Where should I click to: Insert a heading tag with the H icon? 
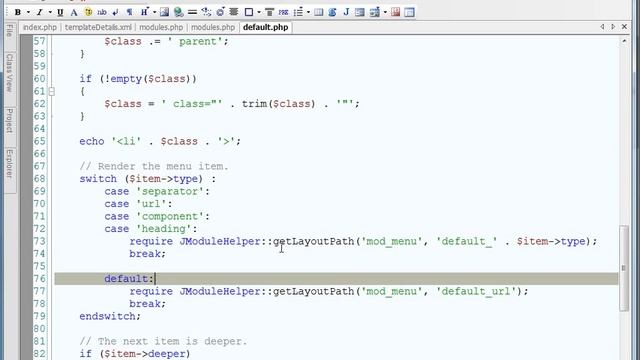tap(144, 12)
